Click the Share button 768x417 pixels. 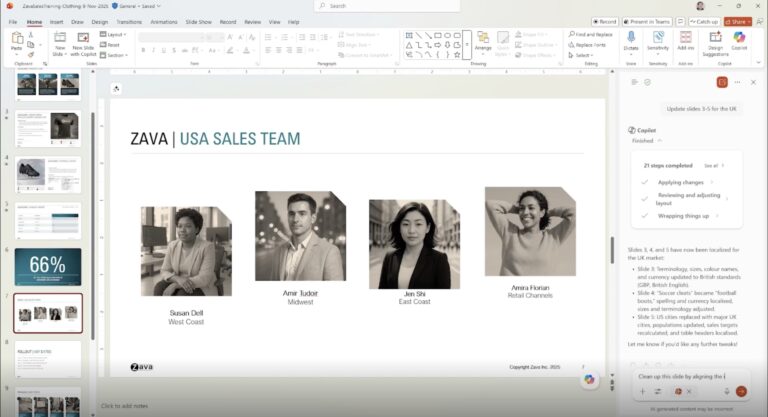point(738,21)
